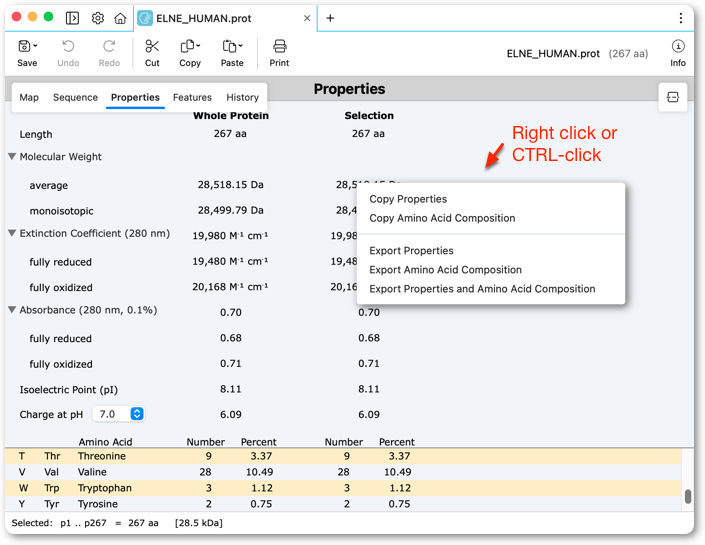Click the collapse view icon beside Properties header

click(673, 97)
